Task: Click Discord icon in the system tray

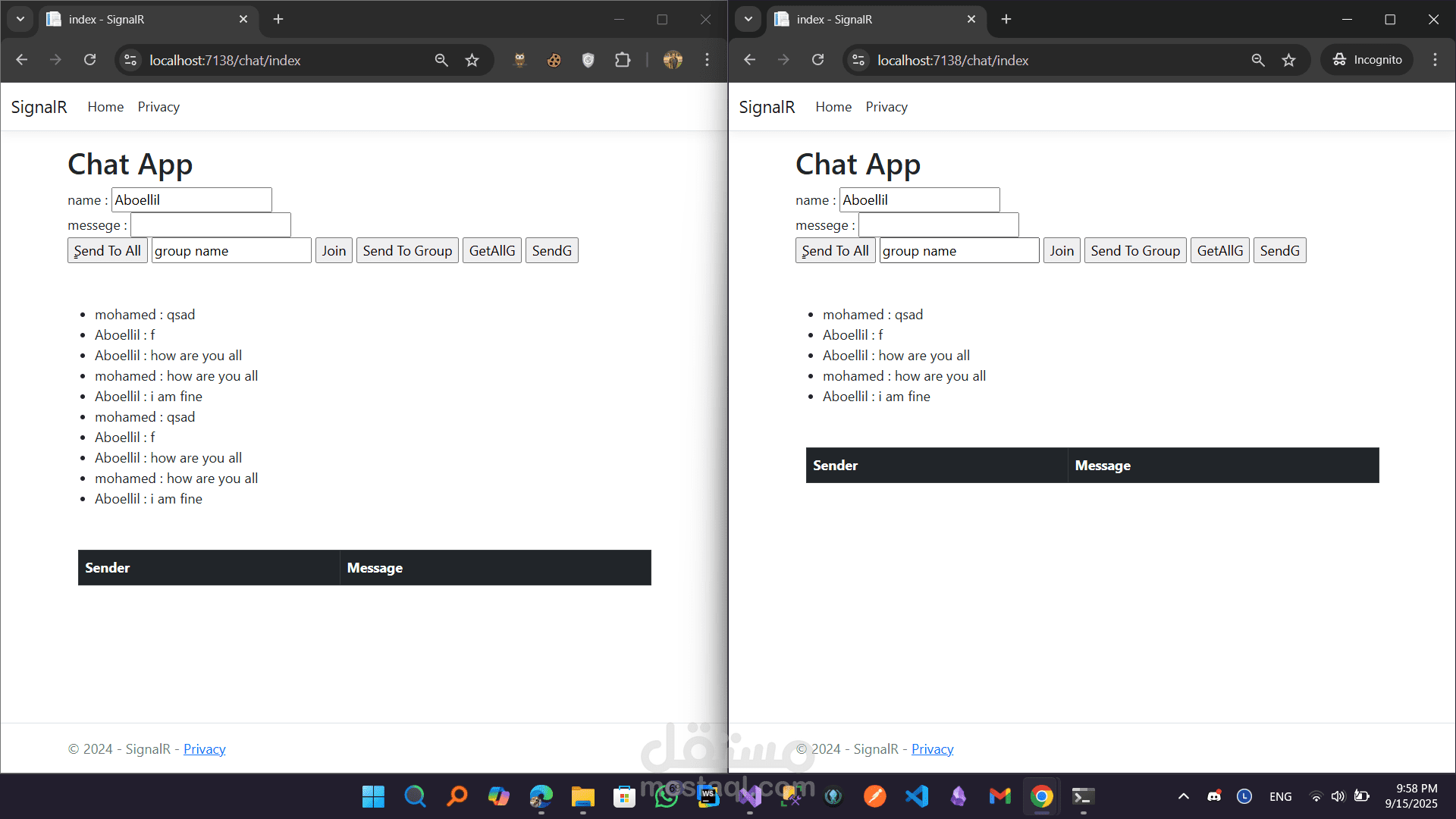Action: (x=1214, y=796)
